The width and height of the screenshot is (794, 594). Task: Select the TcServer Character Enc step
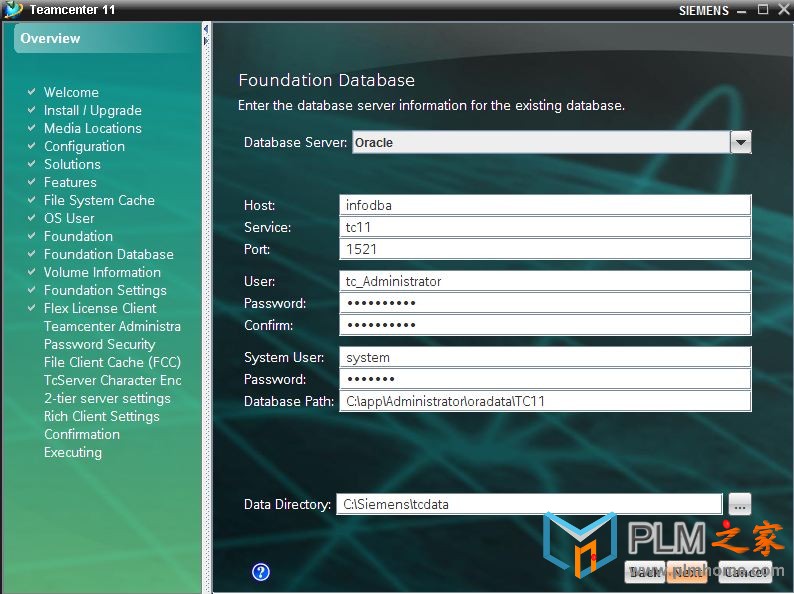tap(113, 380)
